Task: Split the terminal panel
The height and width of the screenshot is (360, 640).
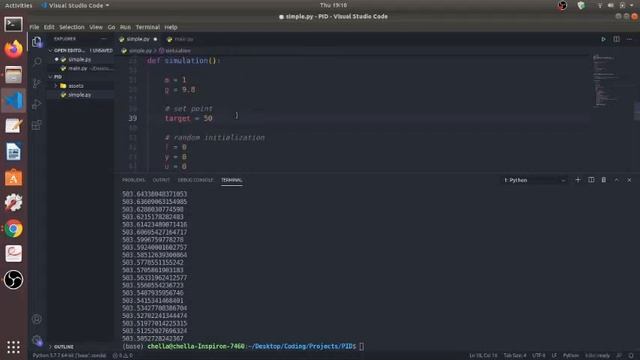Action: pos(591,180)
